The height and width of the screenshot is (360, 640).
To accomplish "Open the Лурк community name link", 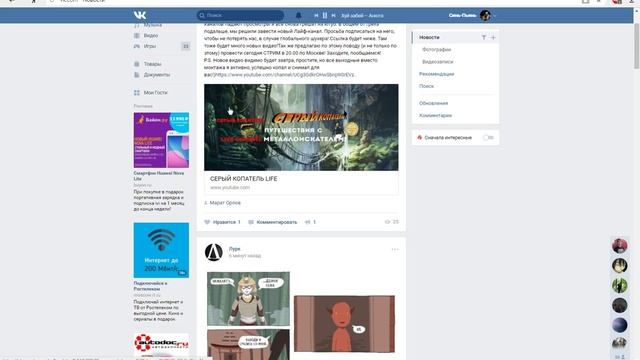I will coord(234,249).
